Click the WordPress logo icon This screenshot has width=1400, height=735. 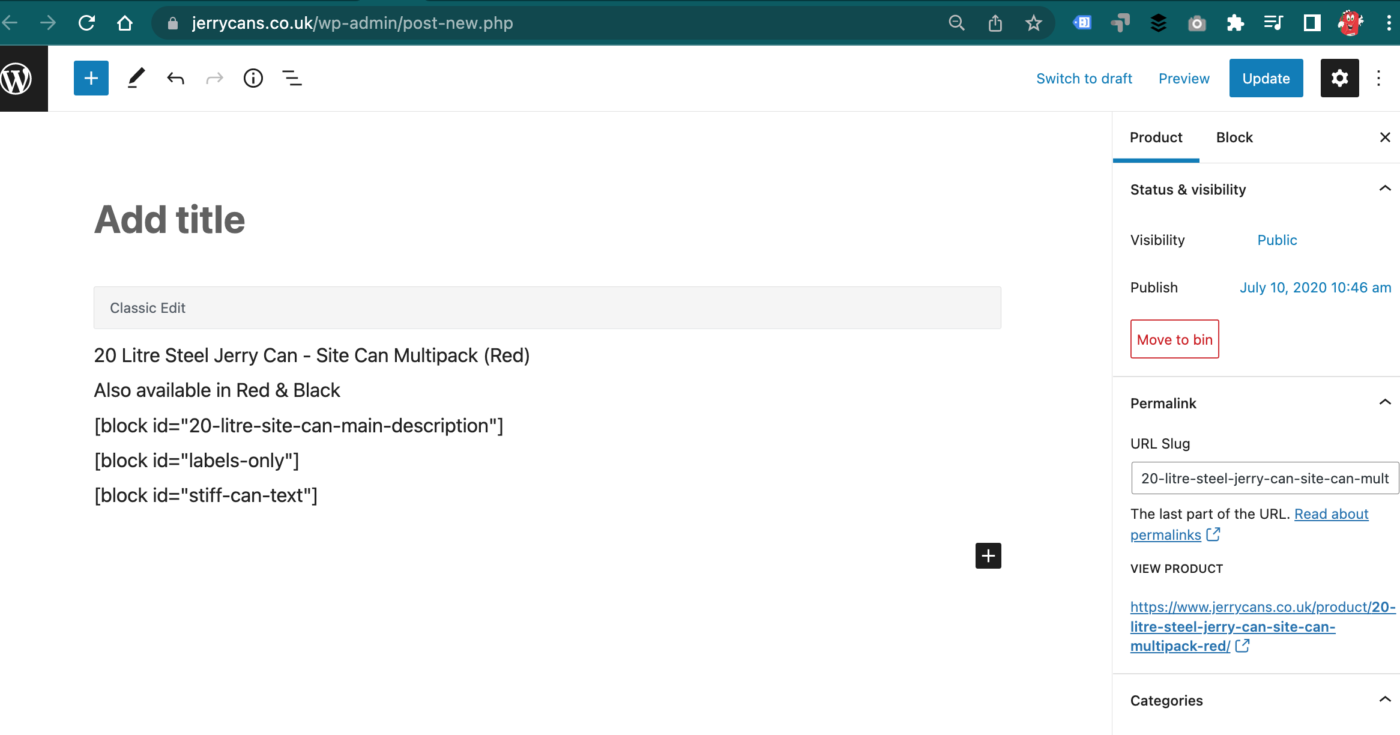click(17, 78)
